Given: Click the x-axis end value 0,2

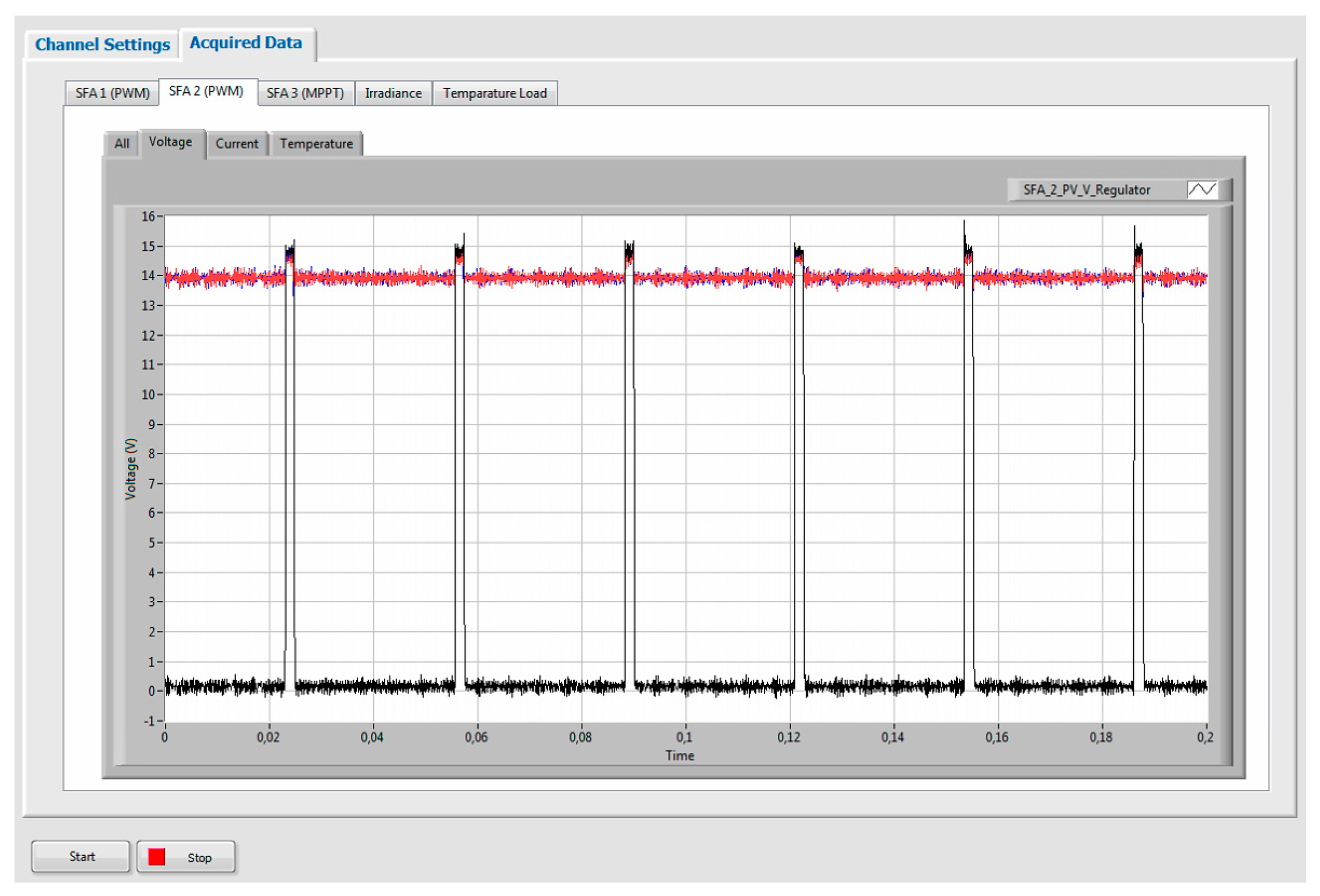Looking at the screenshot, I should 1205,737.
